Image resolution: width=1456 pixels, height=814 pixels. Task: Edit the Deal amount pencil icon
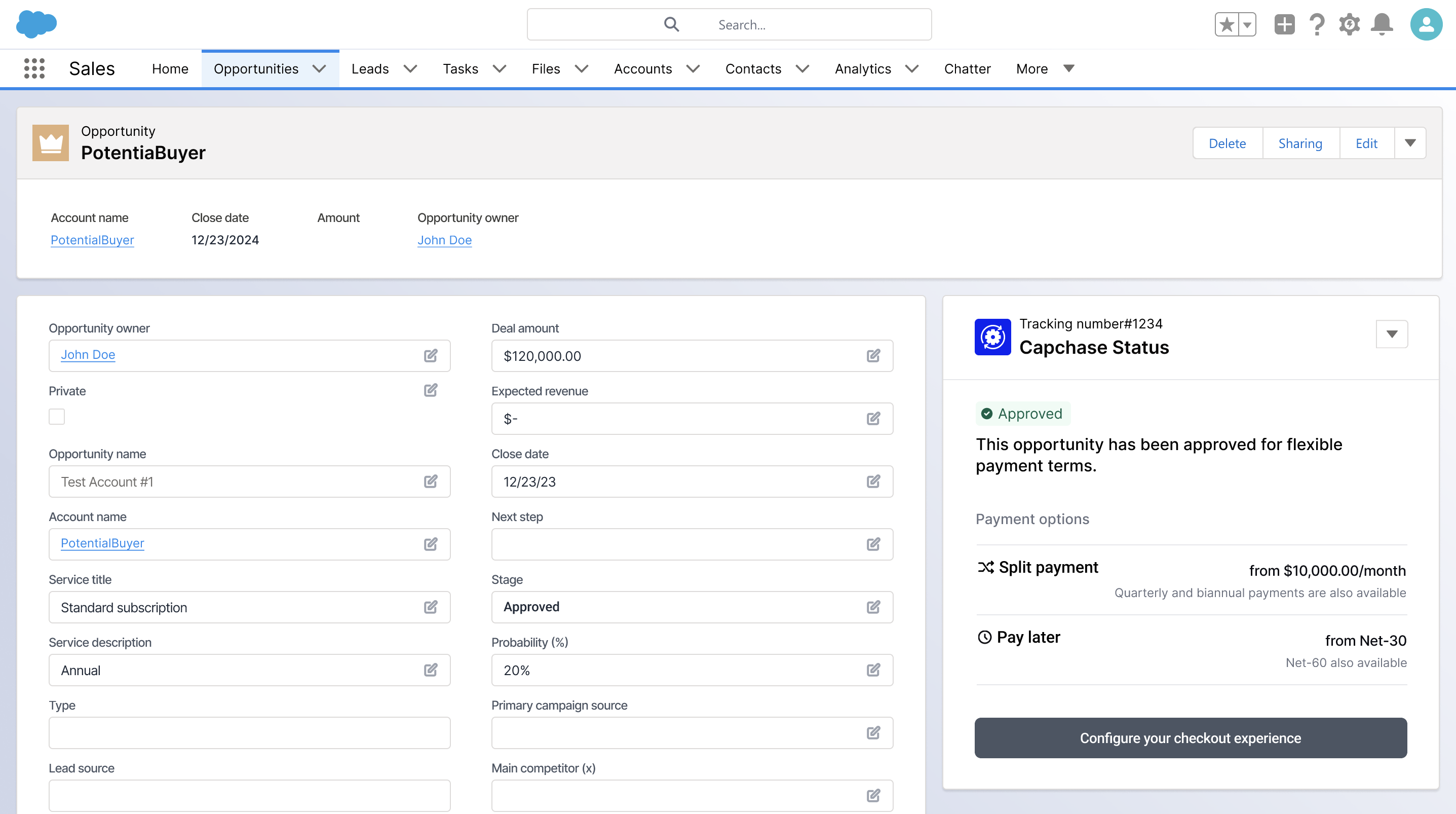873,355
